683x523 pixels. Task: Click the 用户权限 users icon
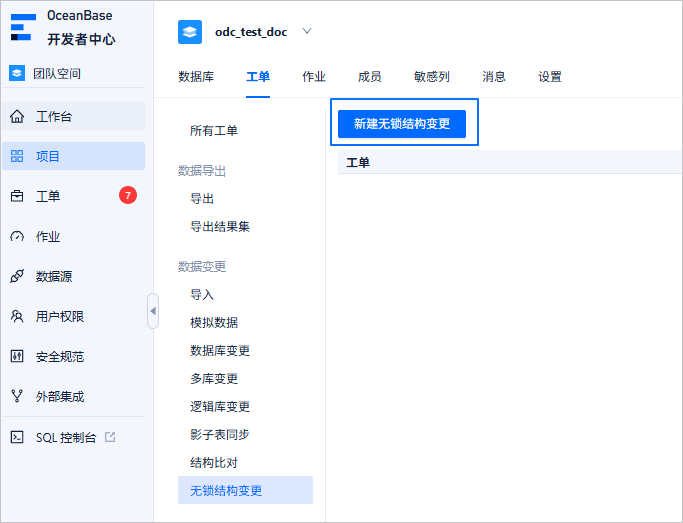point(17,316)
